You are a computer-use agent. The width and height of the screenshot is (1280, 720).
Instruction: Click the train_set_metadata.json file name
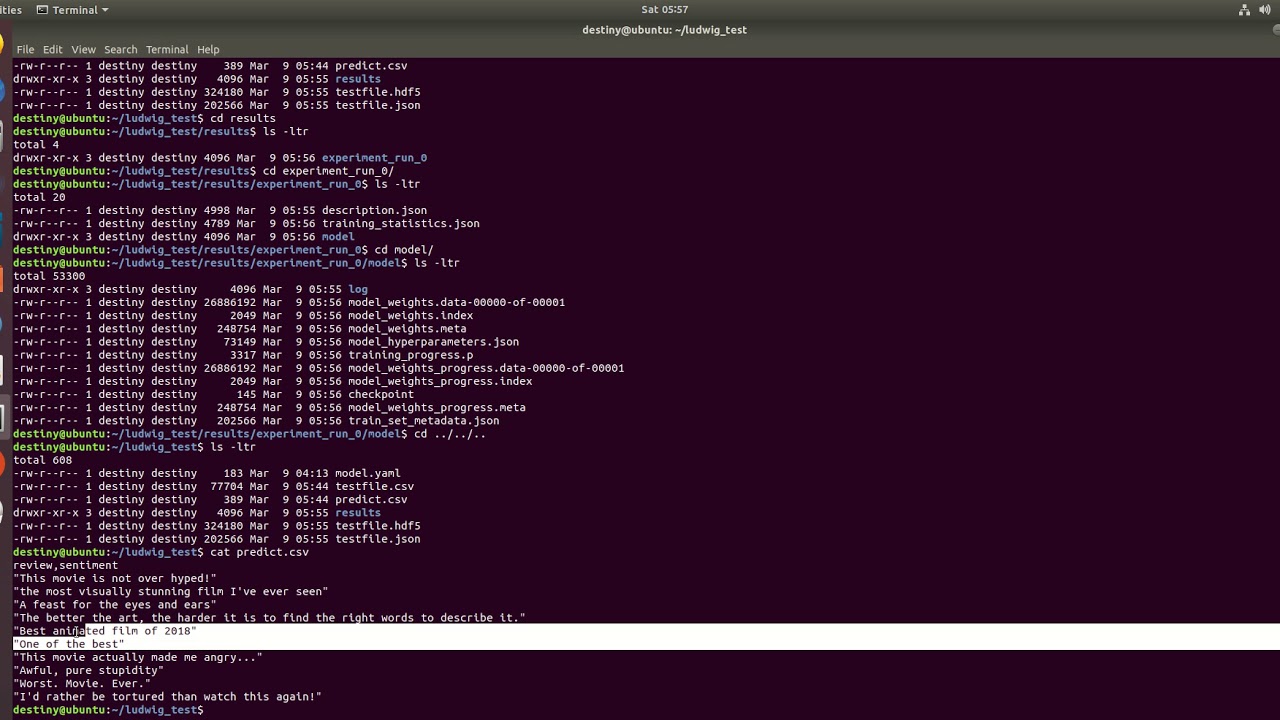click(423, 421)
